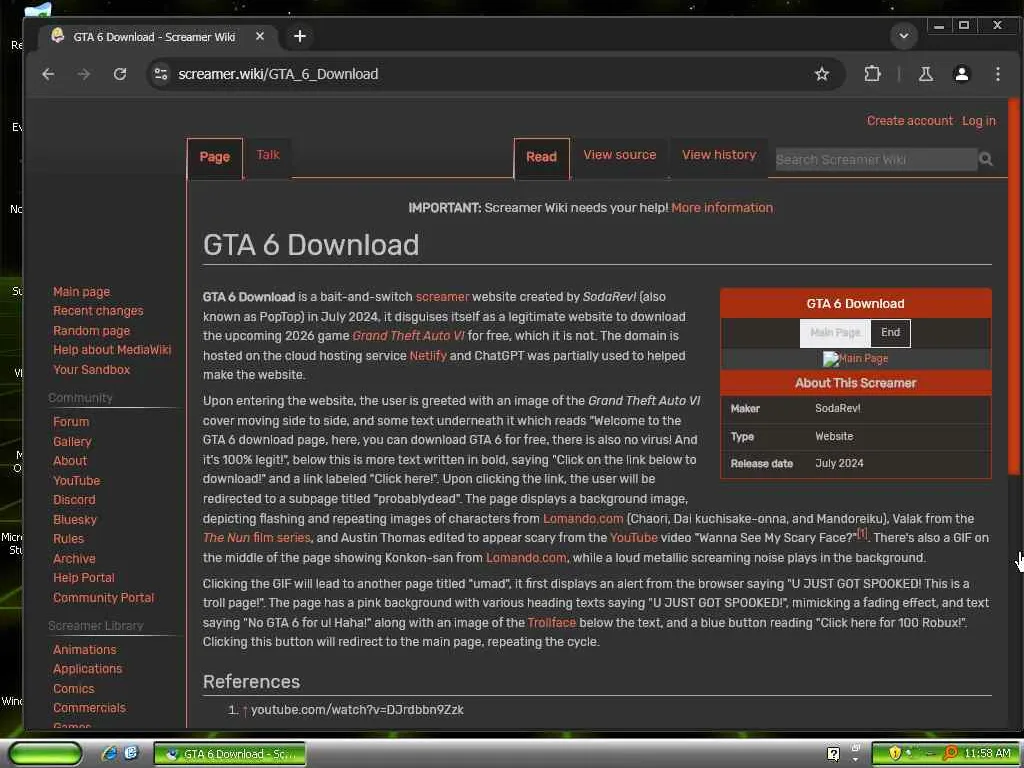Go back with the browser back arrow
The image size is (1024, 768).
(x=48, y=74)
